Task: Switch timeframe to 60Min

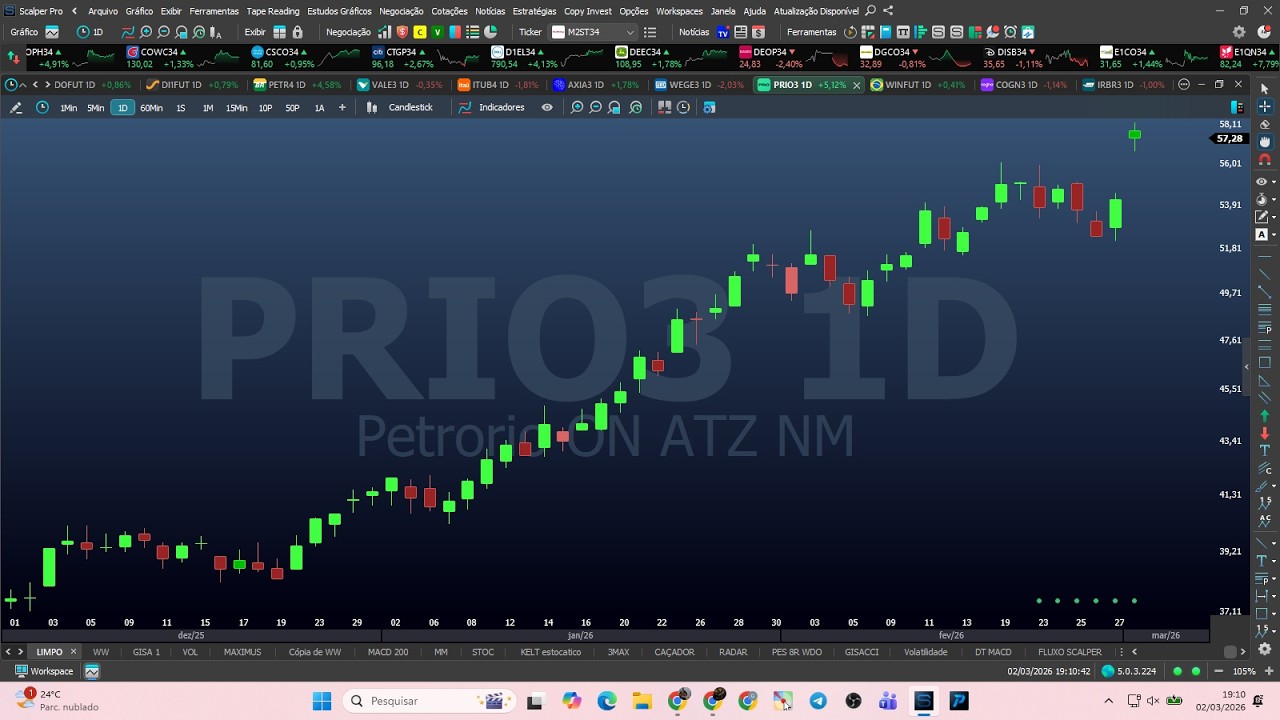Action: coord(151,107)
